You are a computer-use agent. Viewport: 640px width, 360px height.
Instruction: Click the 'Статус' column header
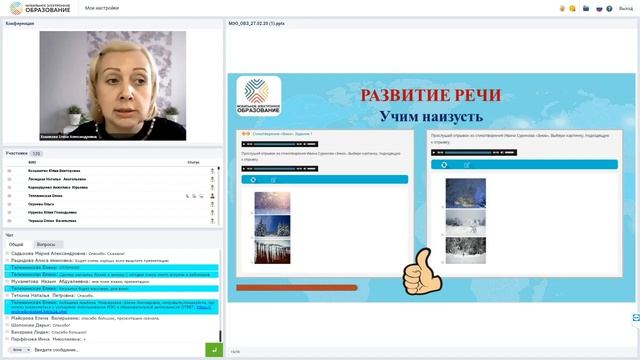pyautogui.click(x=193, y=162)
